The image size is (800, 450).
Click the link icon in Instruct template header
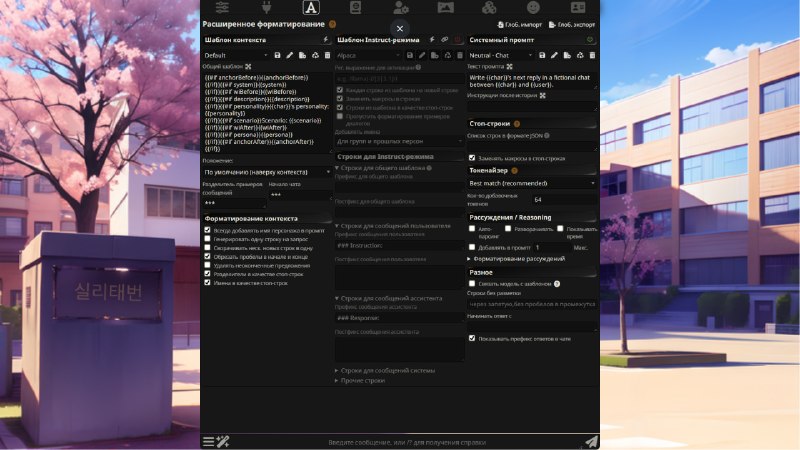pyautogui.click(x=444, y=39)
